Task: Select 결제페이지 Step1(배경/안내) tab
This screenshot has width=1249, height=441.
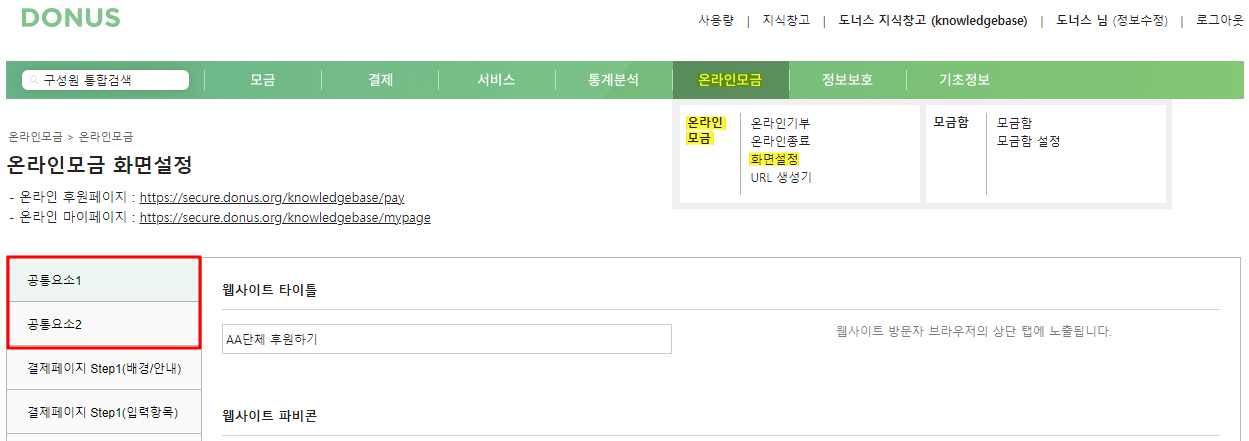Action: tap(105, 369)
